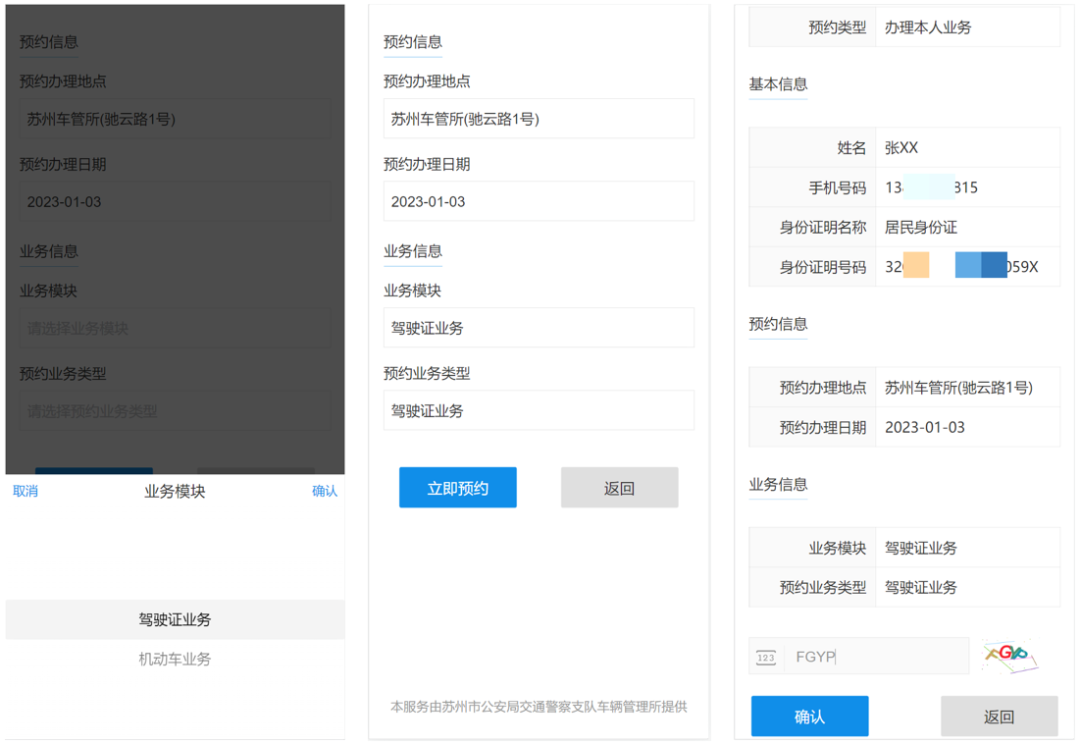The height and width of the screenshot is (744, 1080).
Task: Click the 2023-01-03 date field above 立即预约
Action: 538,202
